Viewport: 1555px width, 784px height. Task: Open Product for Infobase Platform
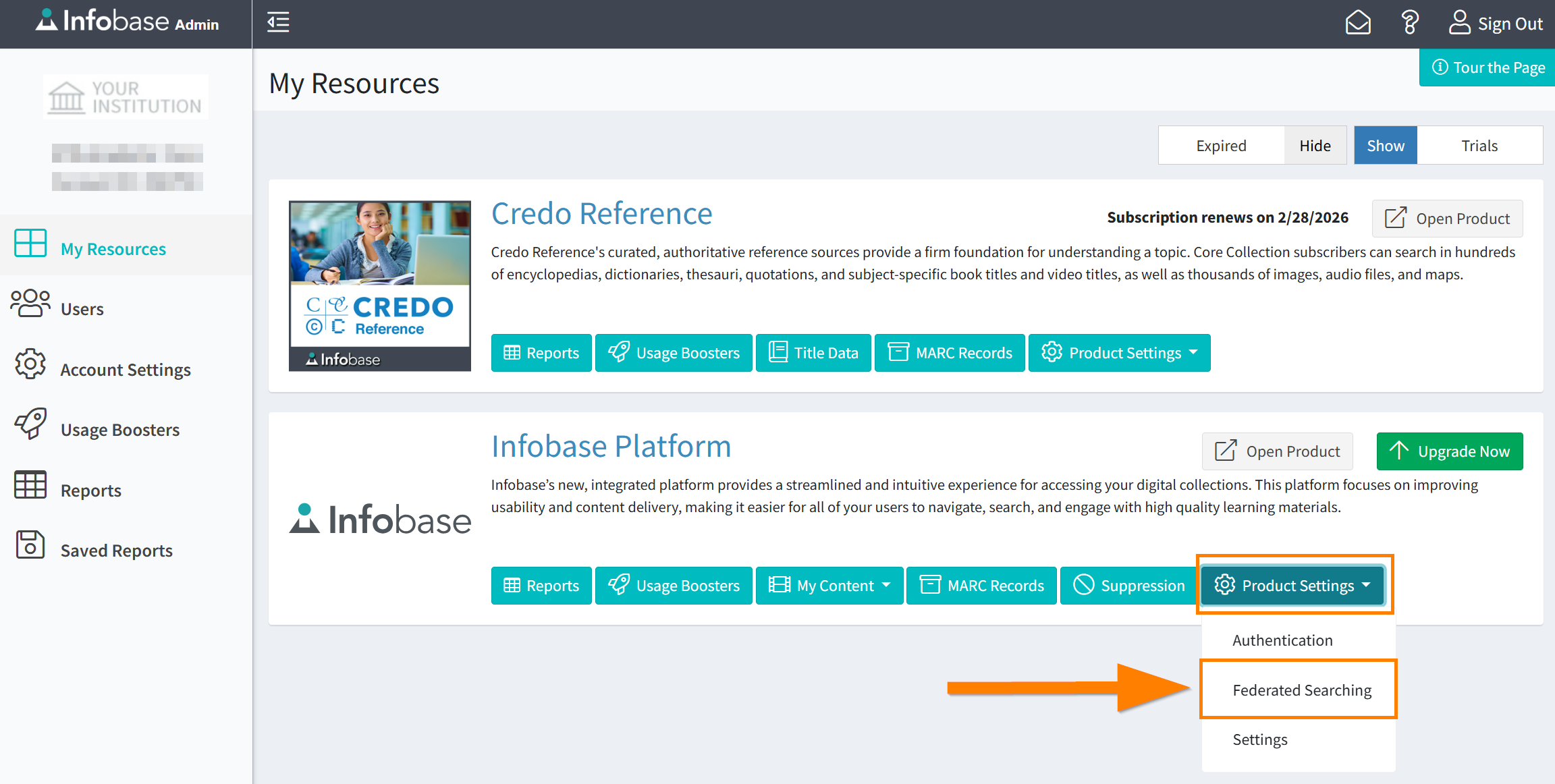tap(1277, 451)
